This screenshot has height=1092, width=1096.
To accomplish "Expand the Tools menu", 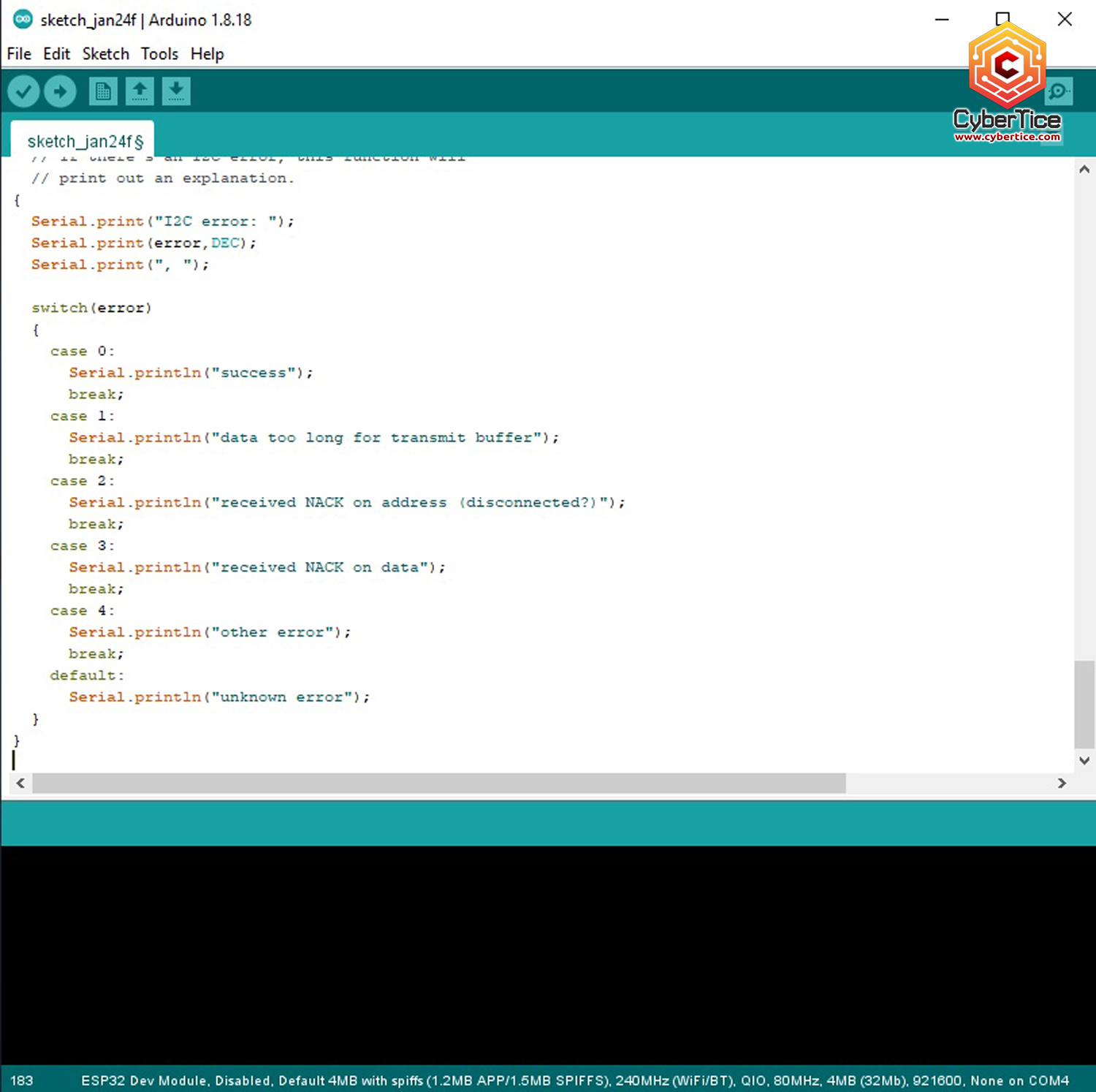I will [159, 54].
